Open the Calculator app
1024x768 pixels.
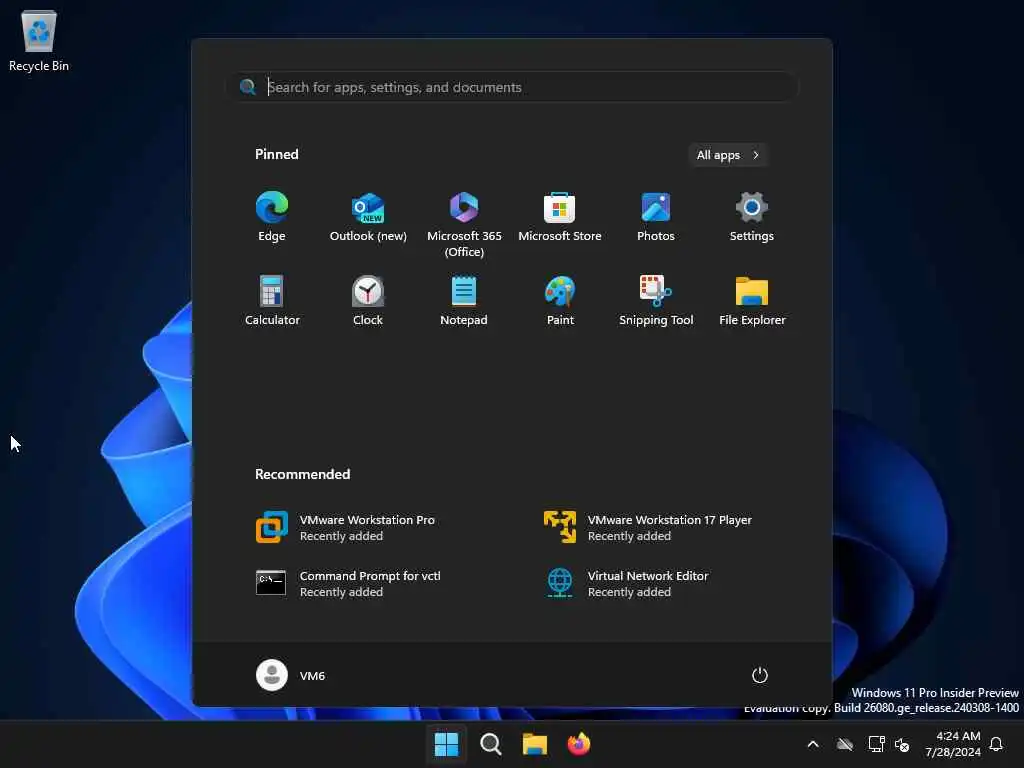tap(272, 300)
